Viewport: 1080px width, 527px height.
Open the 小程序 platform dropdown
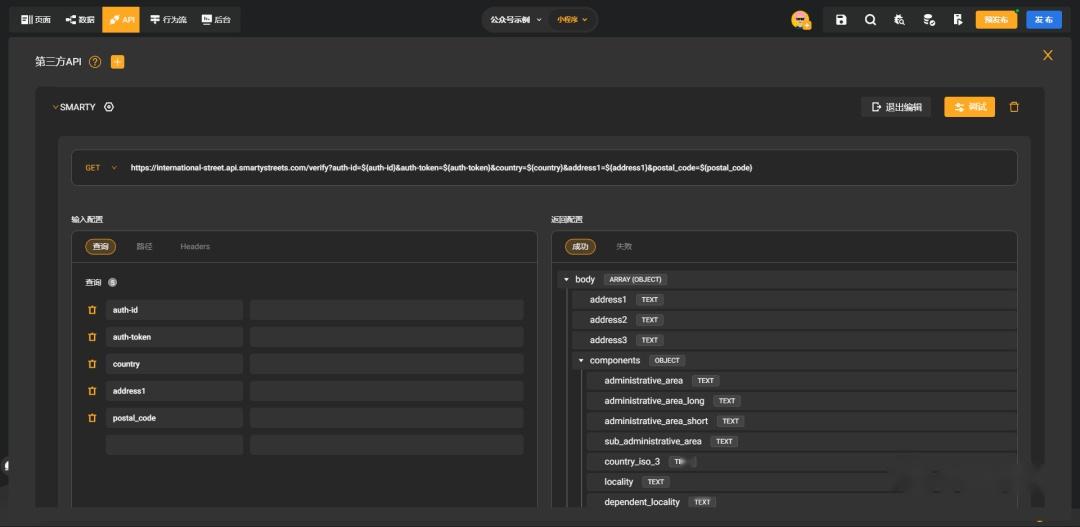572,20
